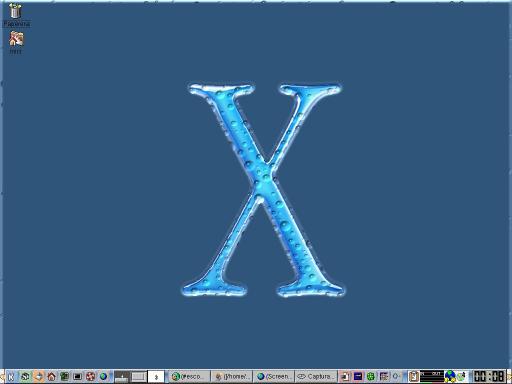Switch to the first dark pager desktop
This screenshot has width=512, height=384.
coord(122,377)
